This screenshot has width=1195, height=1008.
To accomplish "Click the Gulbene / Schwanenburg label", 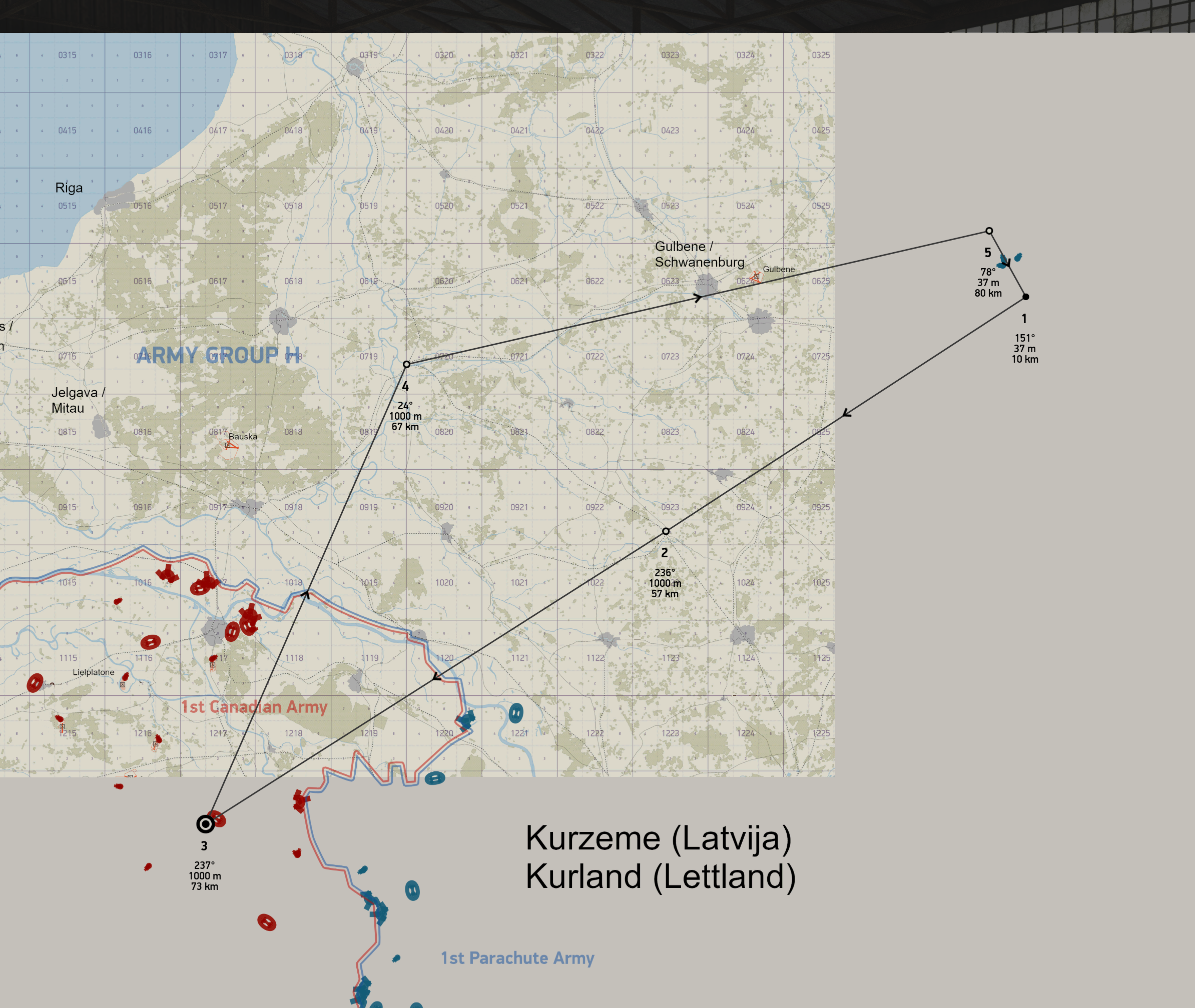I will [x=700, y=254].
